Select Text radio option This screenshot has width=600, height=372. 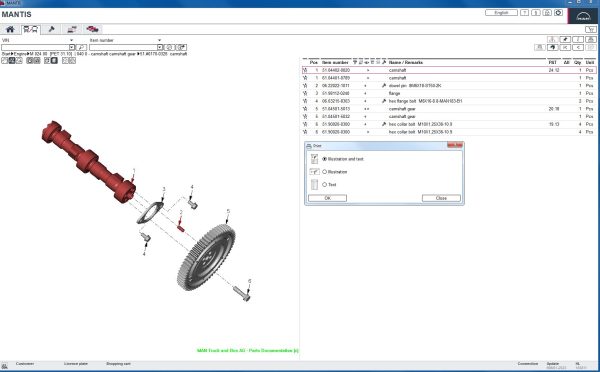pos(324,184)
